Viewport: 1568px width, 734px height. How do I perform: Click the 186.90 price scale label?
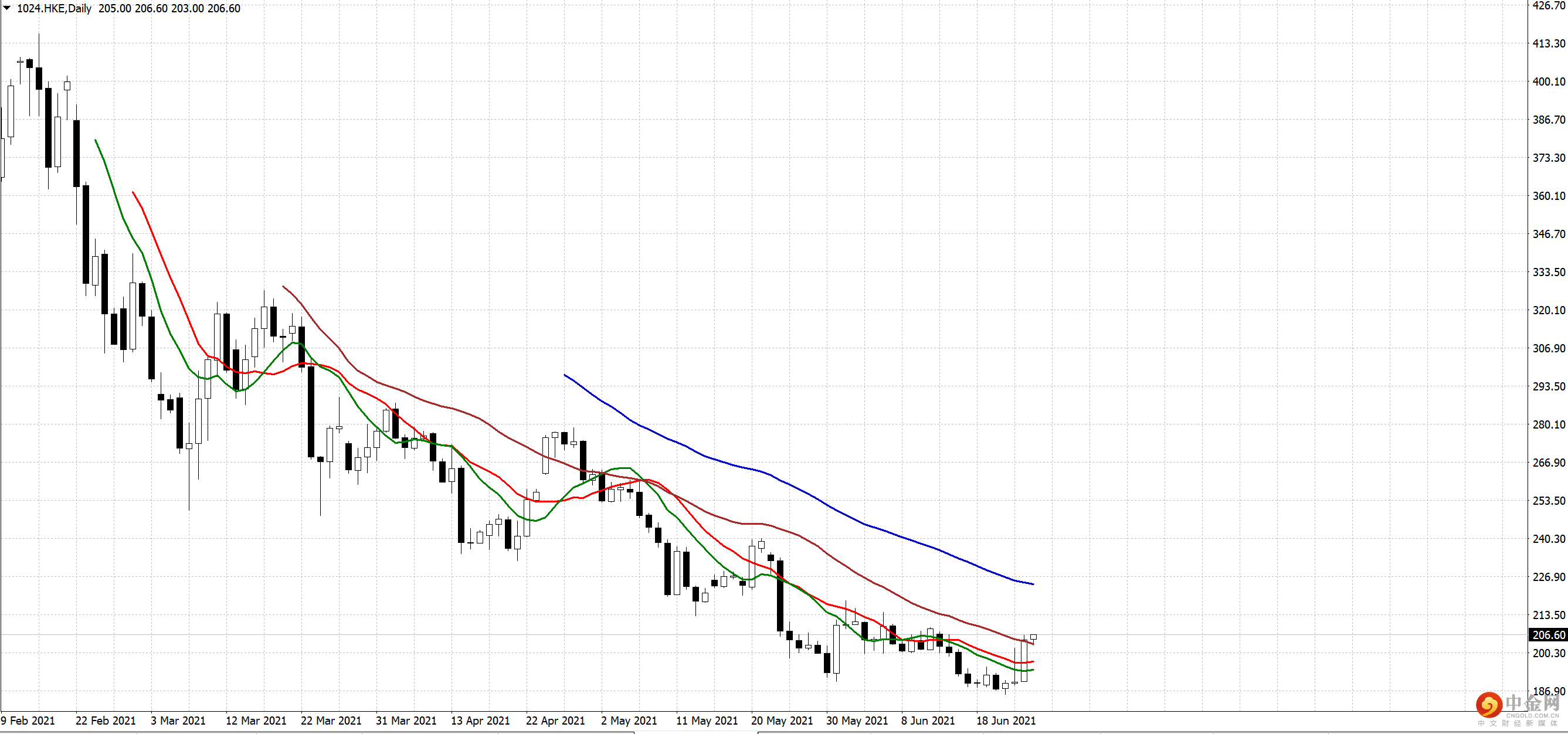(x=1548, y=691)
